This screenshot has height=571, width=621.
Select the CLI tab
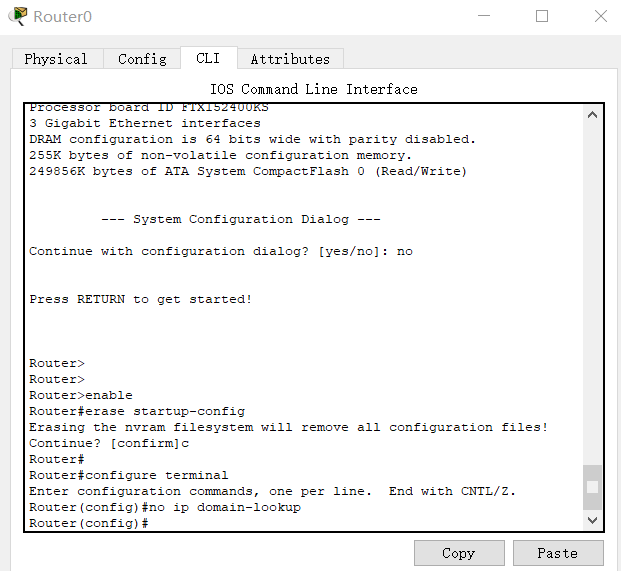[x=208, y=58]
